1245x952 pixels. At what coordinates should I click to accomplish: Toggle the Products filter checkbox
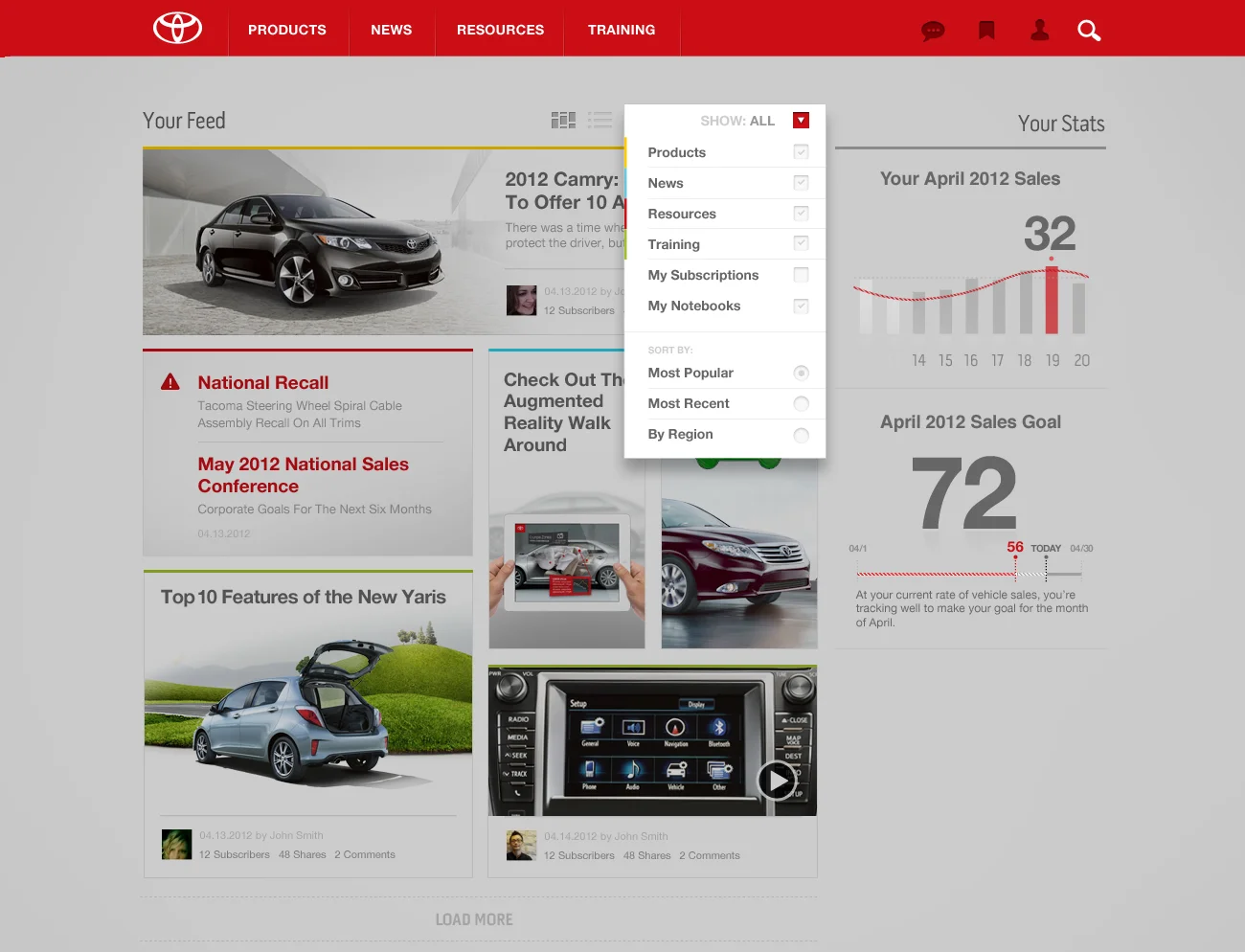click(802, 152)
